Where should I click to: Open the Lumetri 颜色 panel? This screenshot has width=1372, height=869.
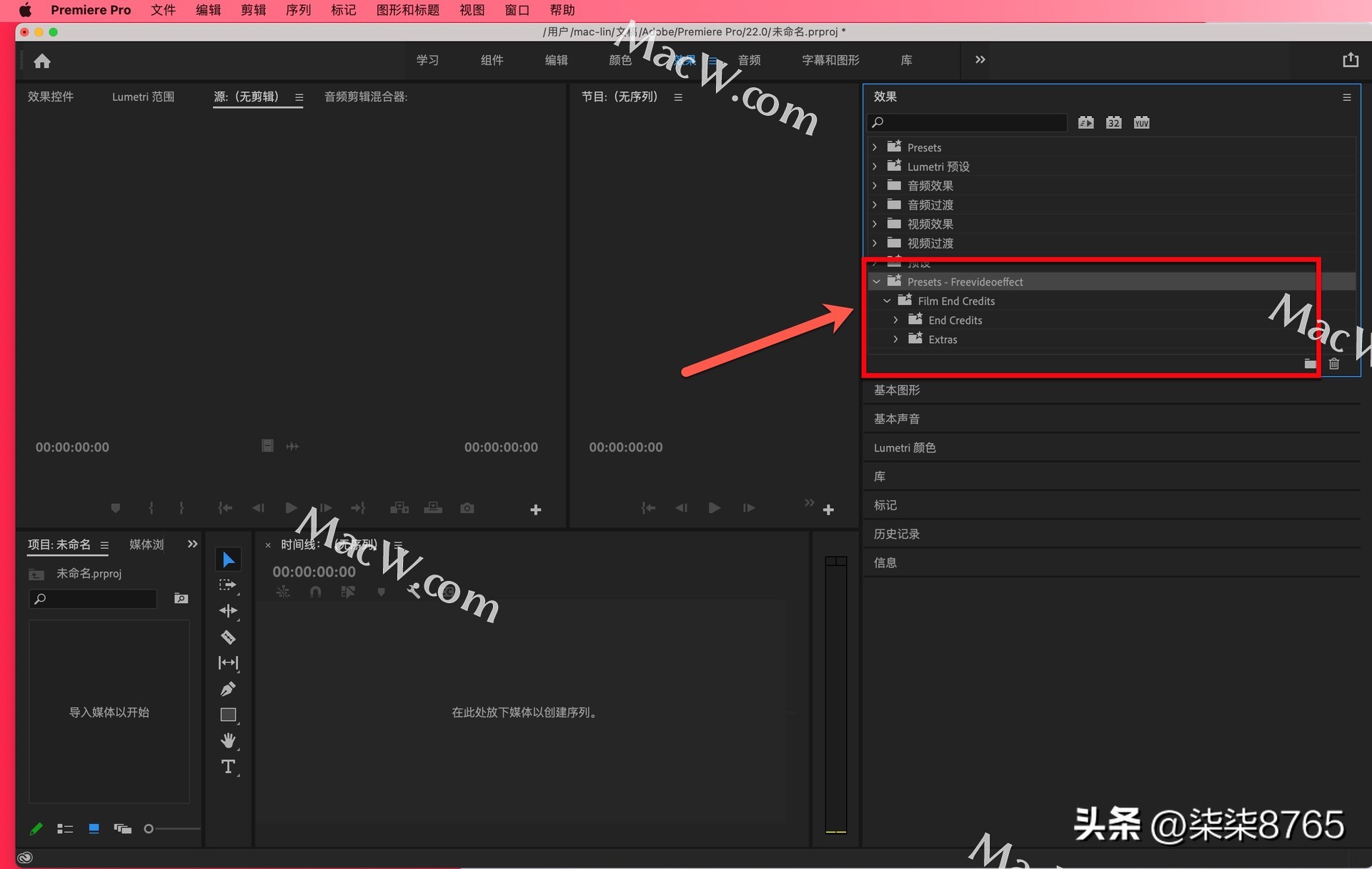pyautogui.click(x=904, y=447)
